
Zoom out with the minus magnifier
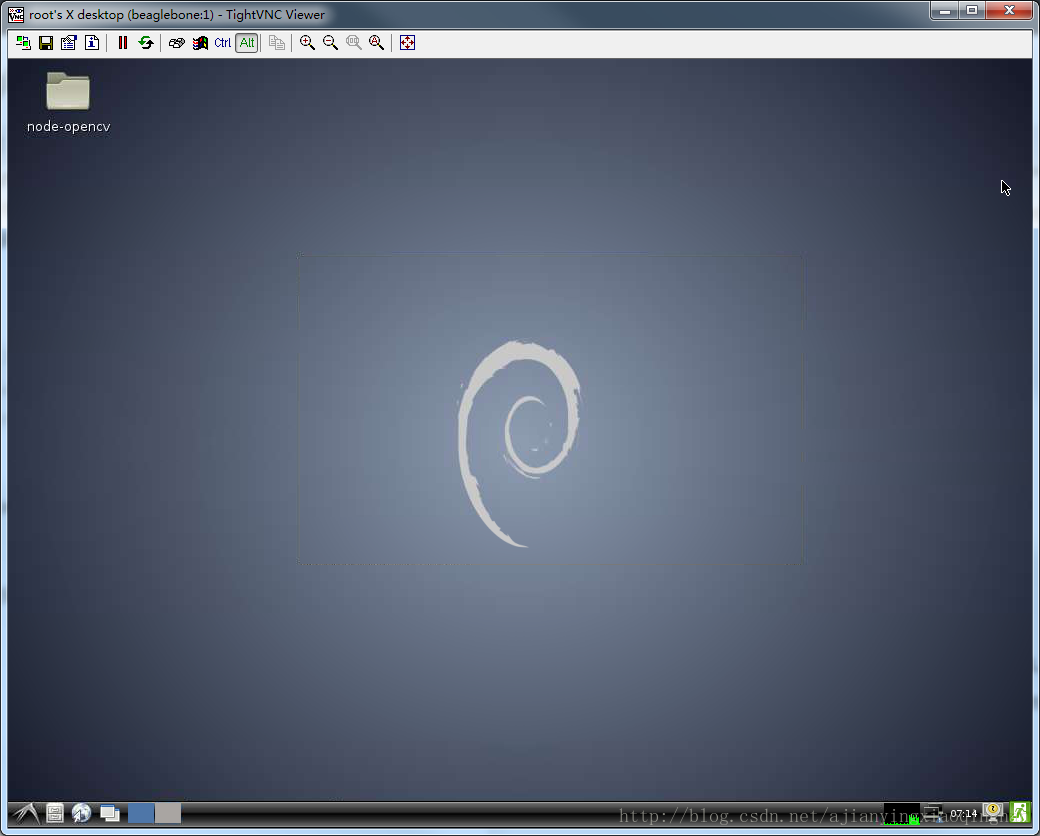point(330,43)
